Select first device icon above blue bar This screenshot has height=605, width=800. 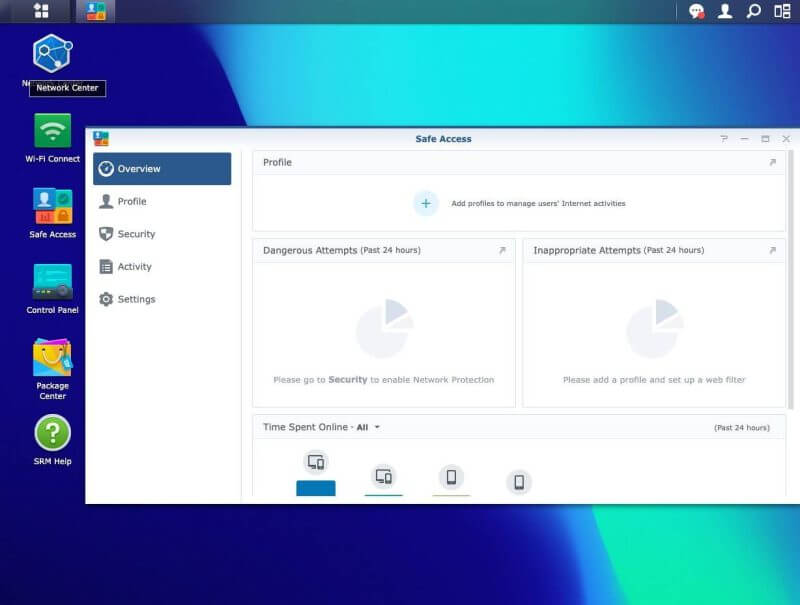(316, 462)
